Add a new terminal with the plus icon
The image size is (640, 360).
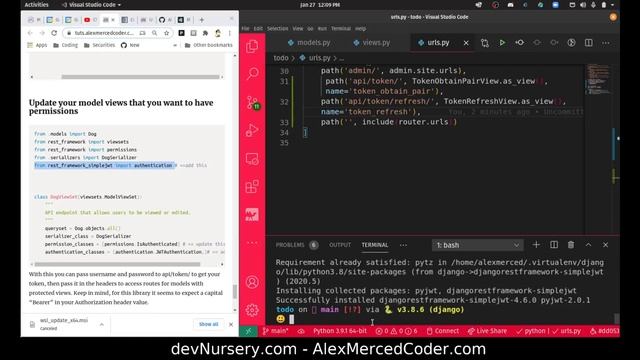click(x=536, y=244)
